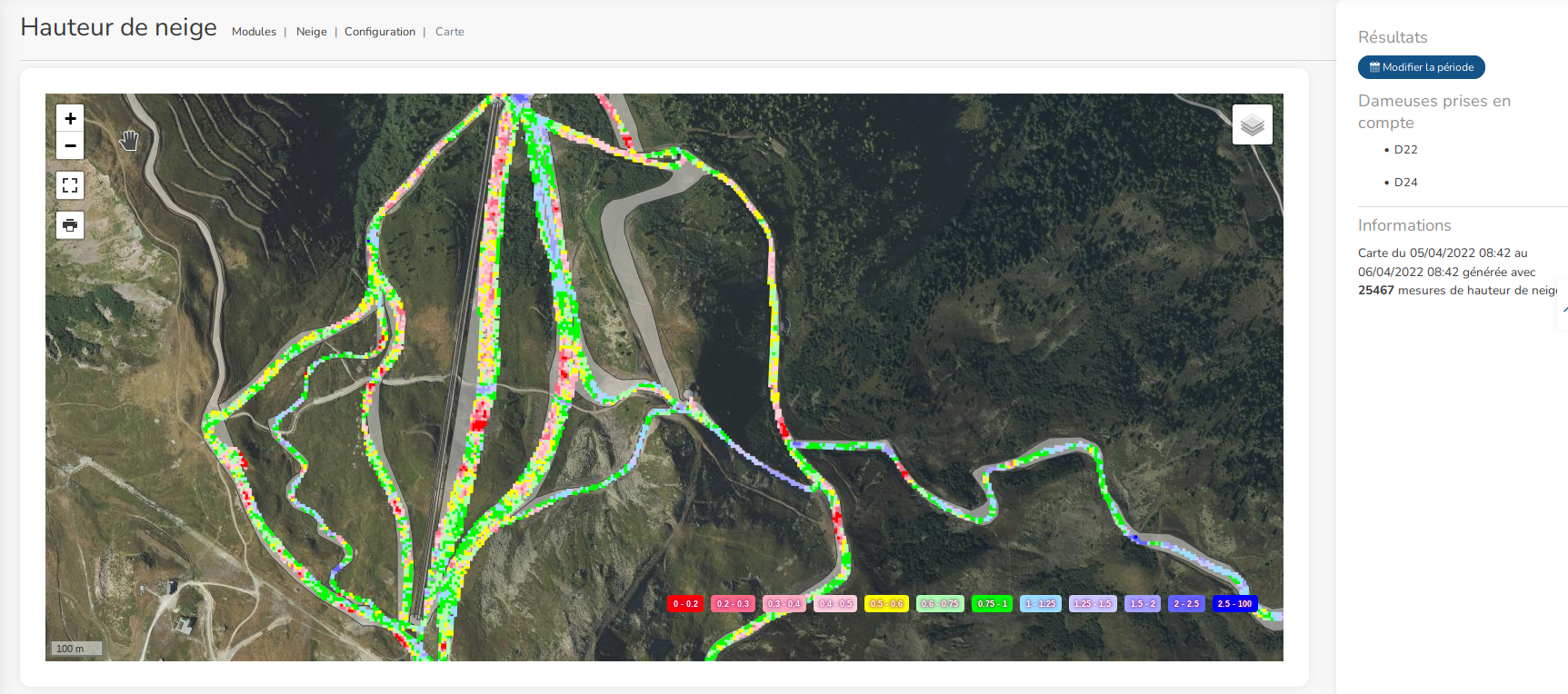The image size is (1568, 694).
Task: Click the green 0.75 - 1 legend swatch
Action: click(x=992, y=604)
